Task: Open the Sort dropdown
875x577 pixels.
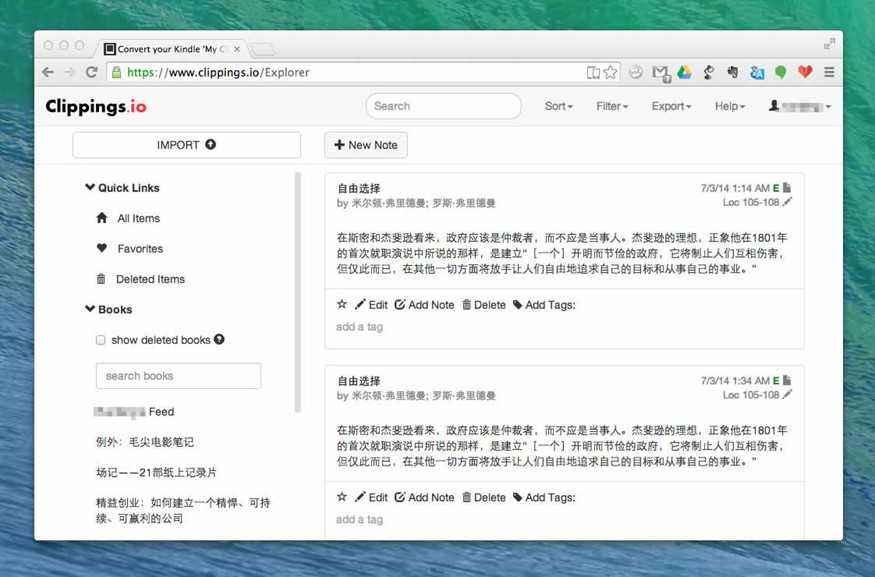Action: tap(559, 106)
